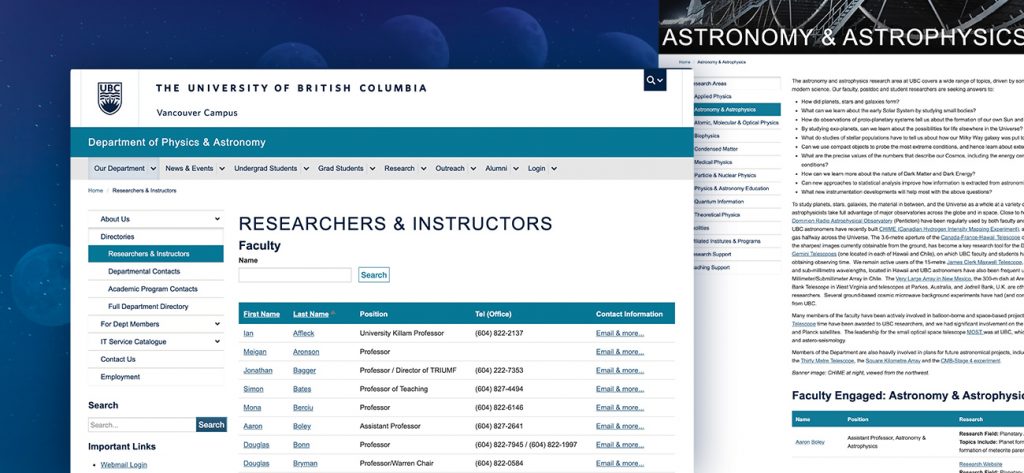The image size is (1024, 473).
Task: Expand the Undergrad Students menu arrow
Action: pos(306,169)
